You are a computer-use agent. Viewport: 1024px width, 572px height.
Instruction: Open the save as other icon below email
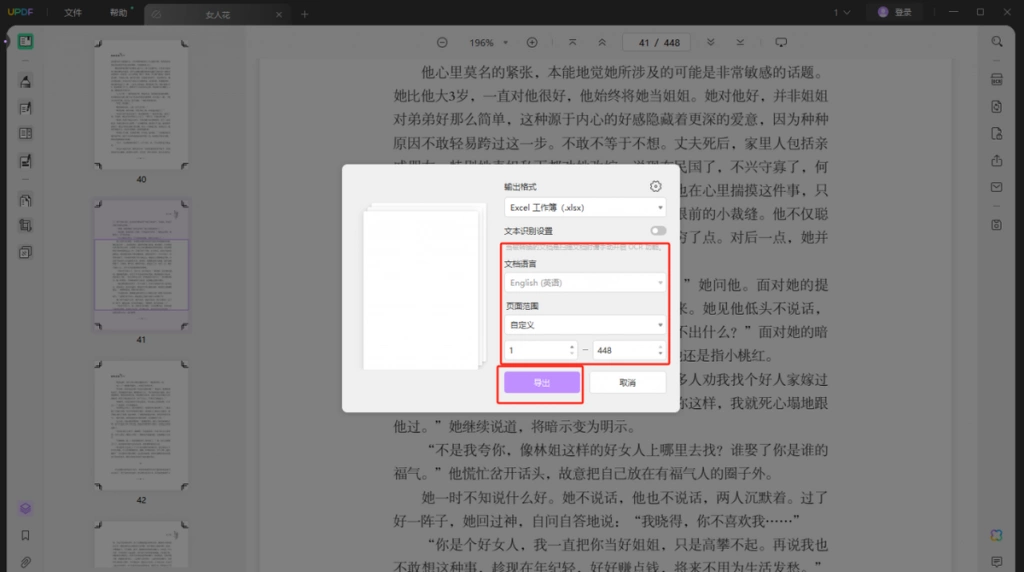pos(997,225)
